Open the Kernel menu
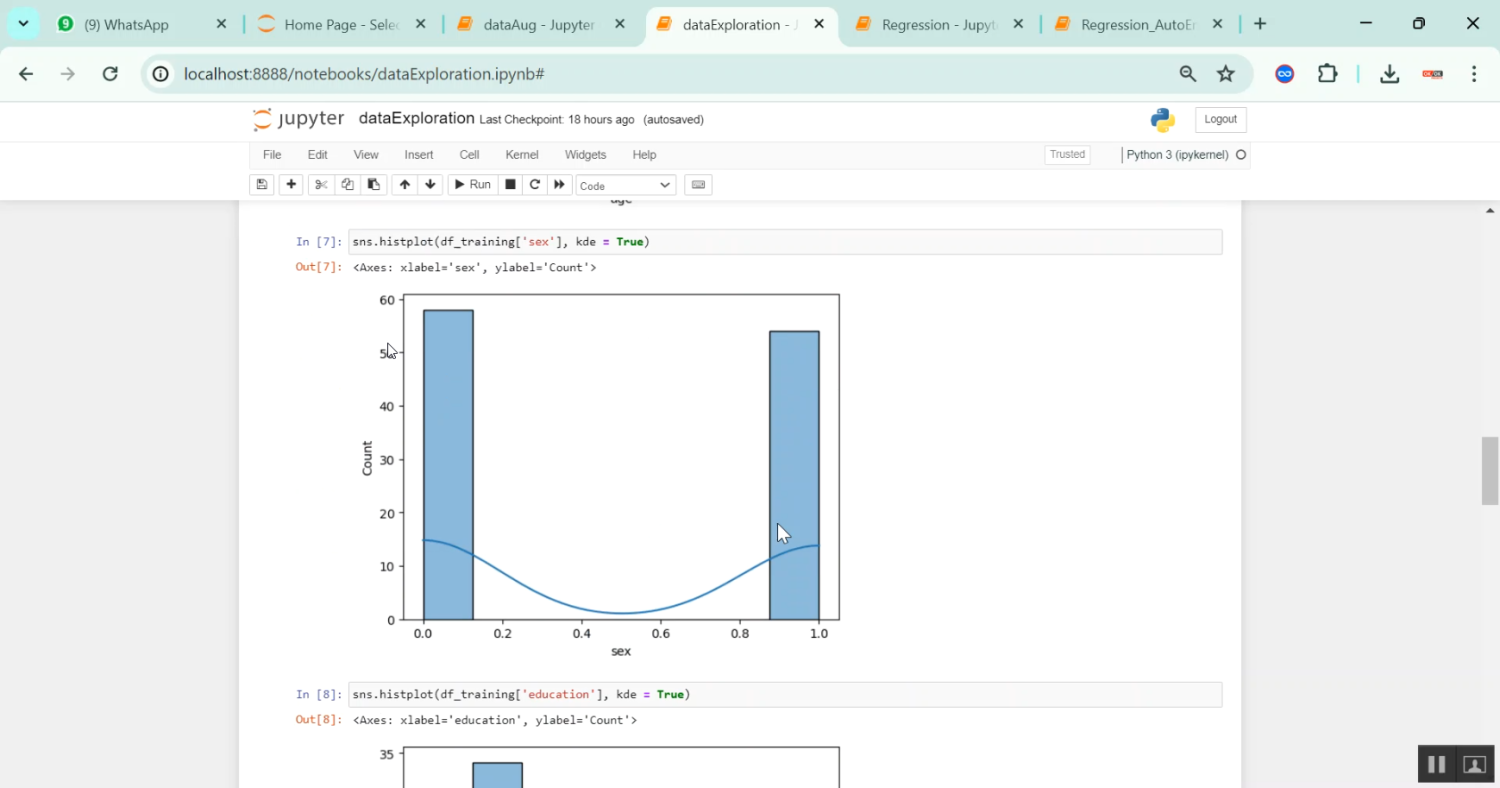1500x788 pixels. [x=522, y=155]
